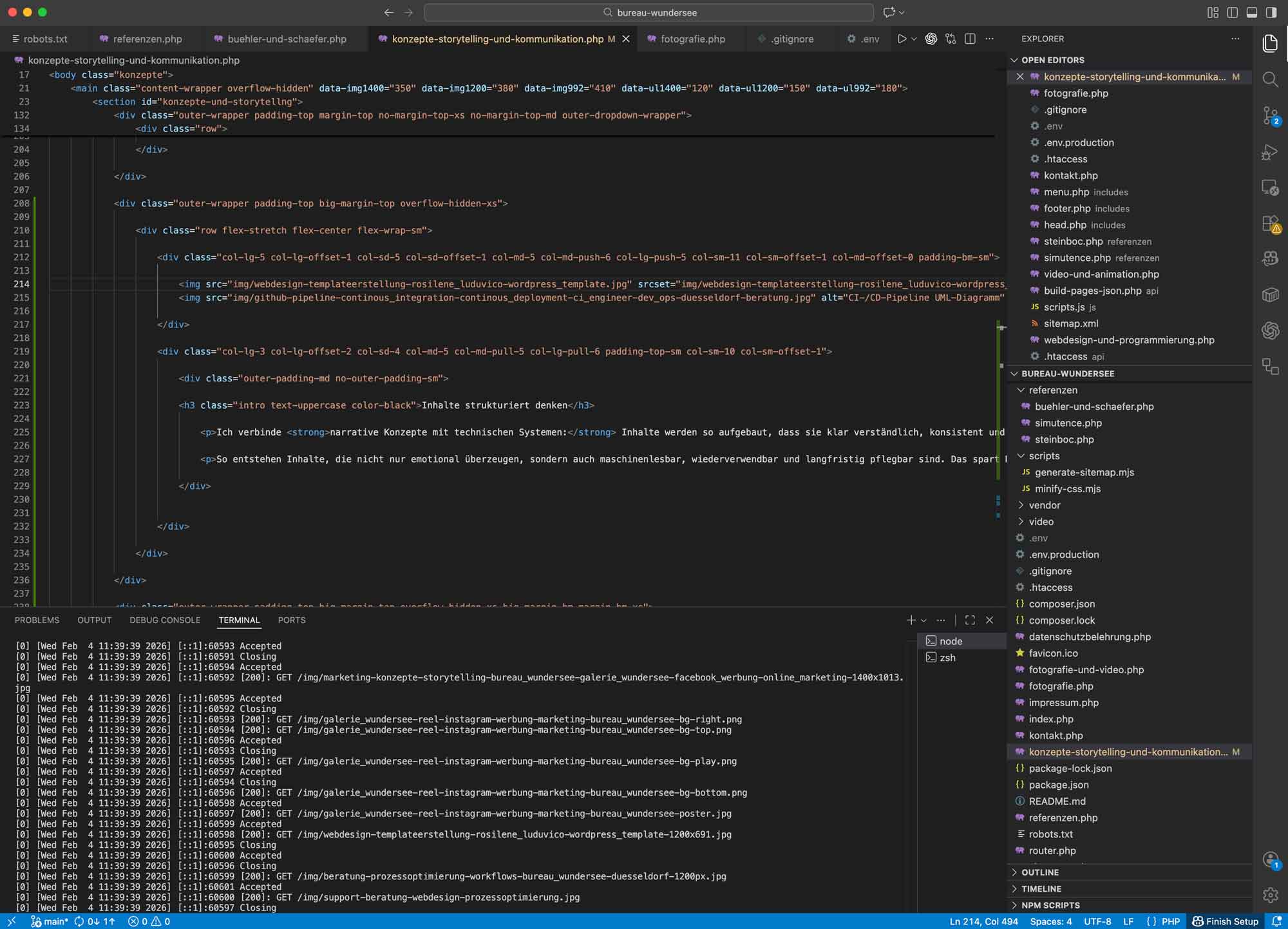Open the Source Control view showing 2 changes
This screenshot has width=1288, height=929.
(1271, 116)
